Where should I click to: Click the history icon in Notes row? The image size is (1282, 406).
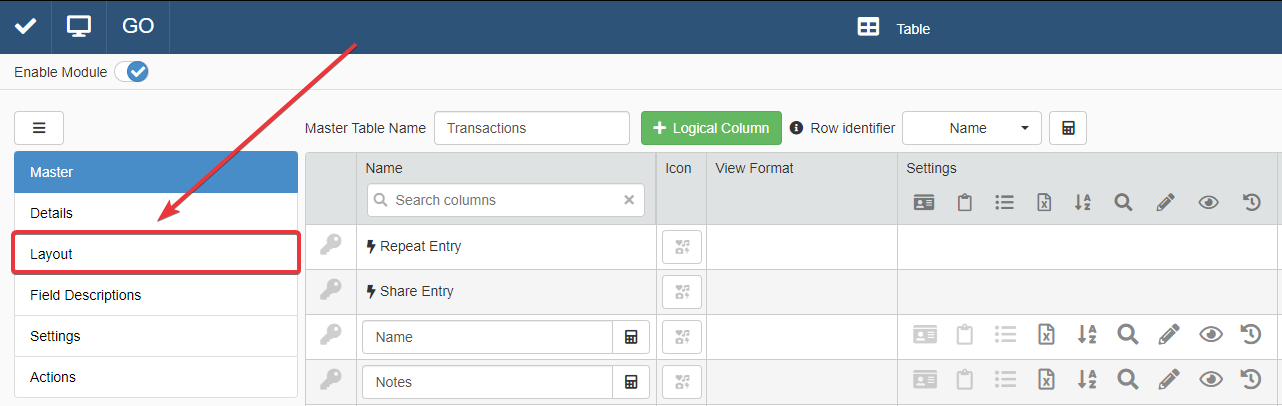pos(1250,380)
